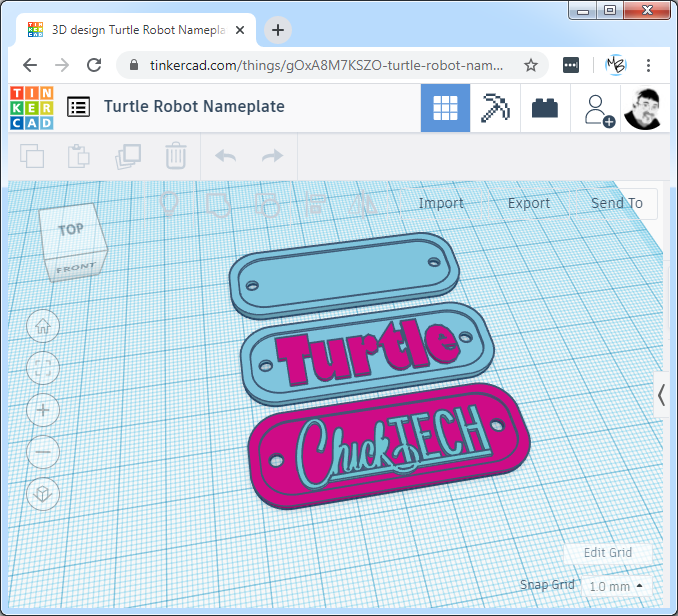Reload the Tinkercad page

pyautogui.click(x=94, y=65)
